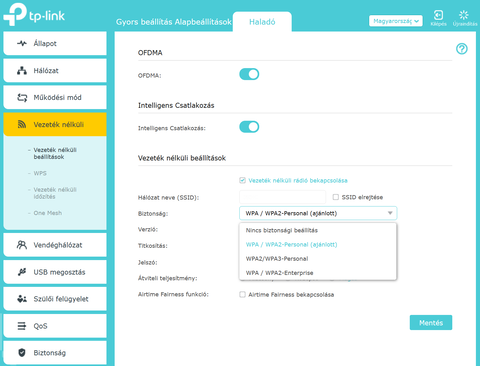Click the Mentés save button

coord(431,323)
